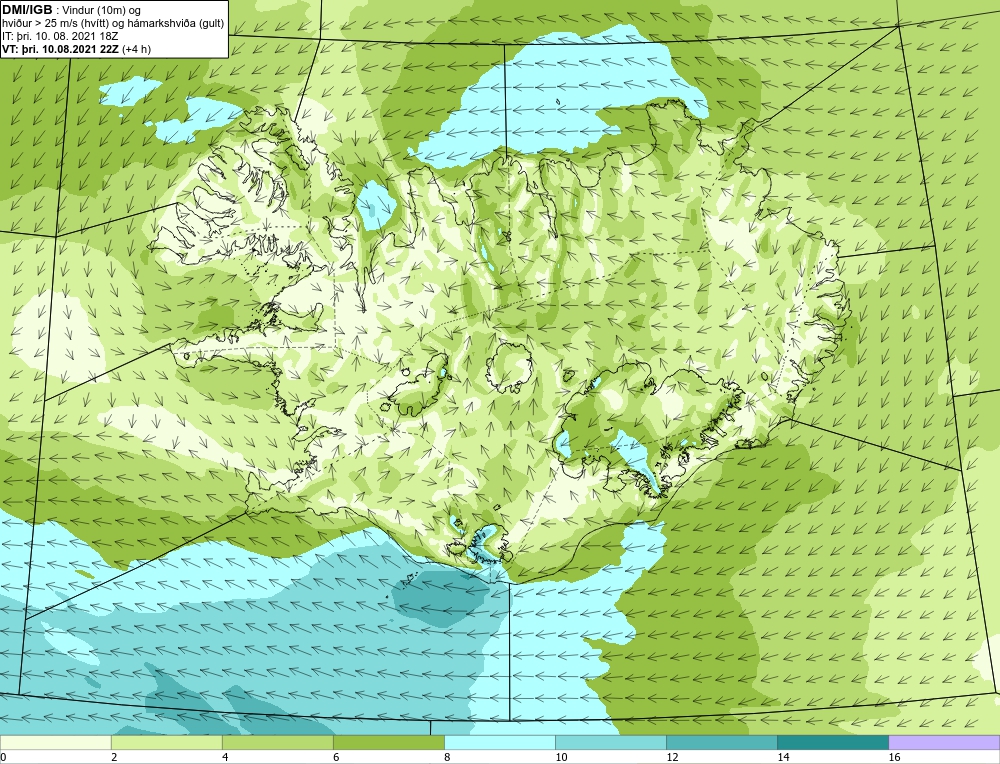Click the turquoise 10–12 m/s legend swatch

click(611, 742)
